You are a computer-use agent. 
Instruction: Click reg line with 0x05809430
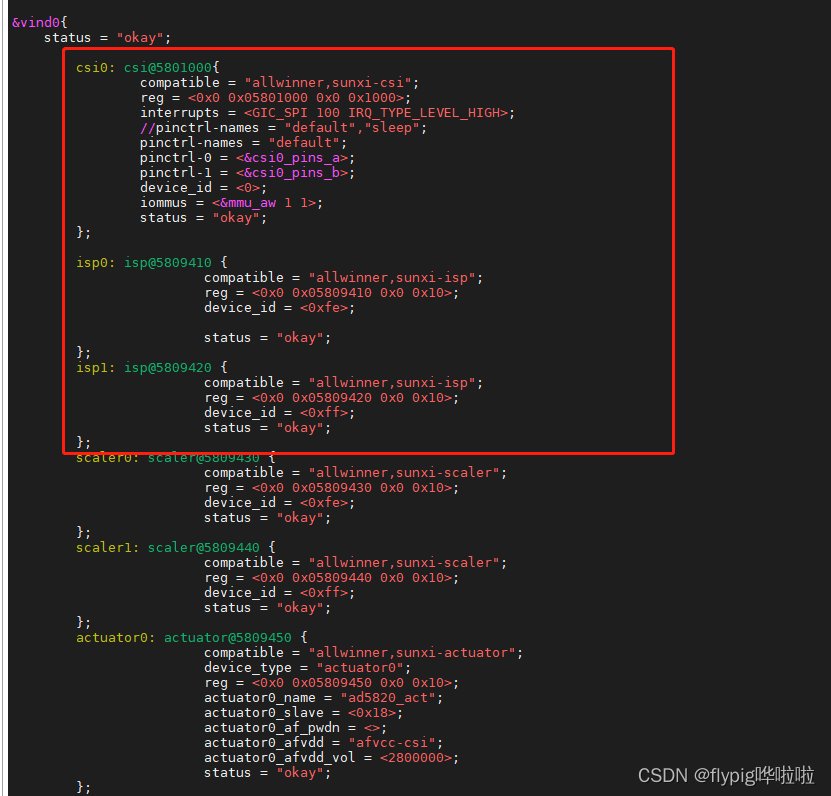pyautogui.click(x=332, y=488)
